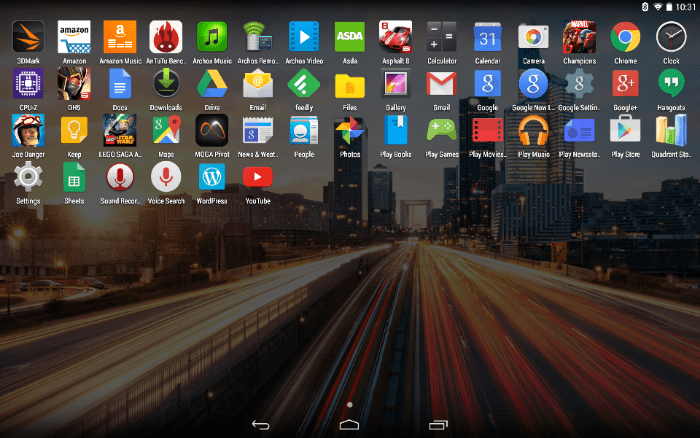Launch YouTube

(258, 177)
